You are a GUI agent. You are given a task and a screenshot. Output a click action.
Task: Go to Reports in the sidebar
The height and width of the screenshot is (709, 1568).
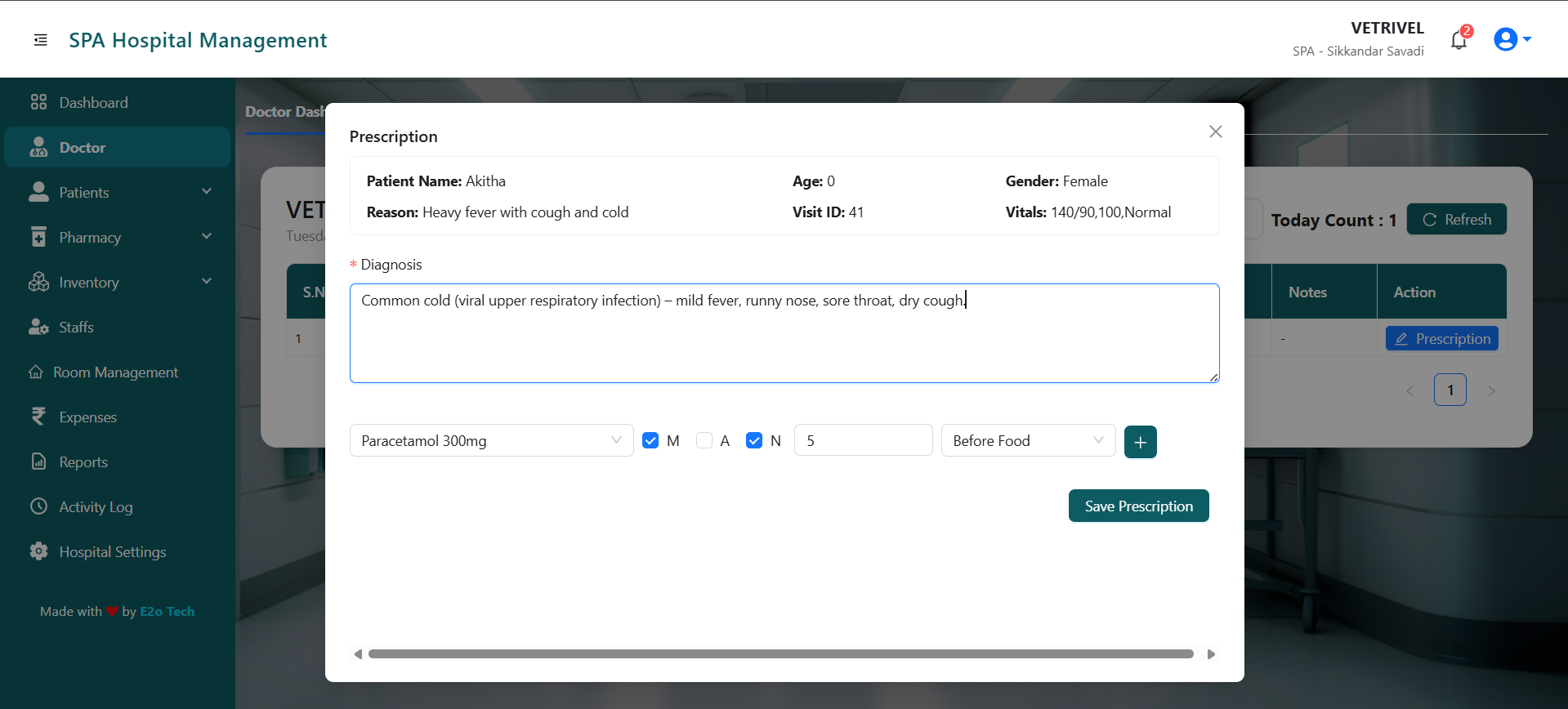click(83, 462)
